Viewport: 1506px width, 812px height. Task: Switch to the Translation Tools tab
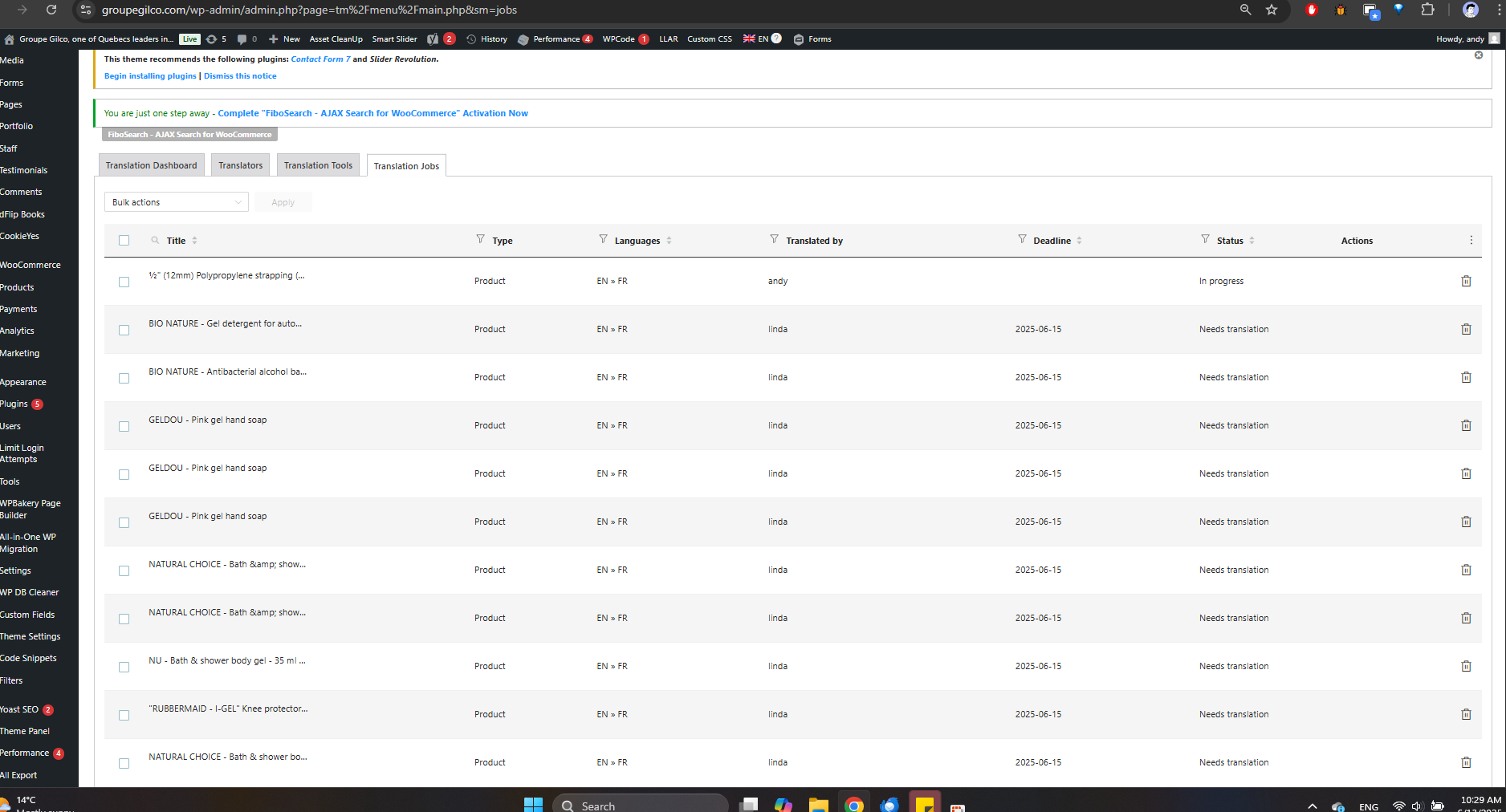318,165
